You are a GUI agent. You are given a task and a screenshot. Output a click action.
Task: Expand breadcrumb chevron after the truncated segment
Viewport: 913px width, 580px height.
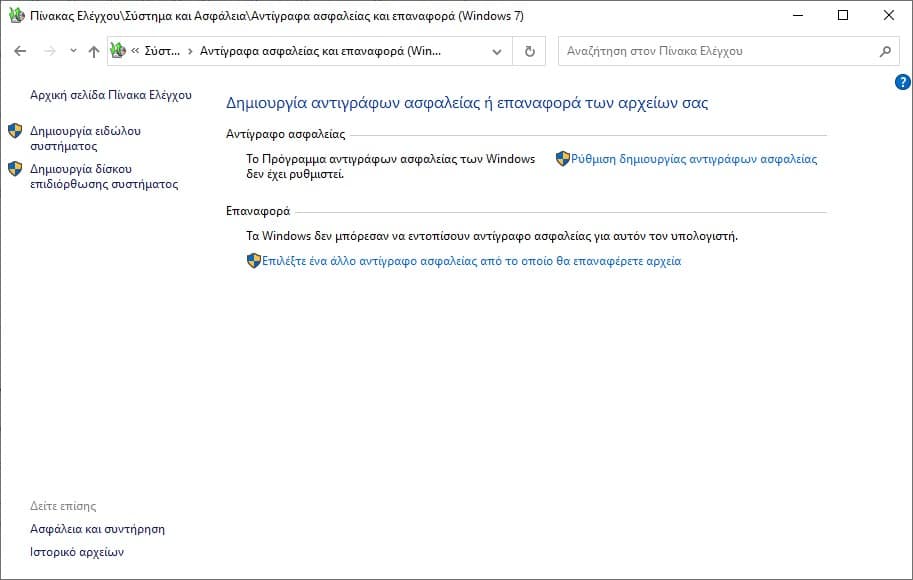pyautogui.click(x=188, y=51)
